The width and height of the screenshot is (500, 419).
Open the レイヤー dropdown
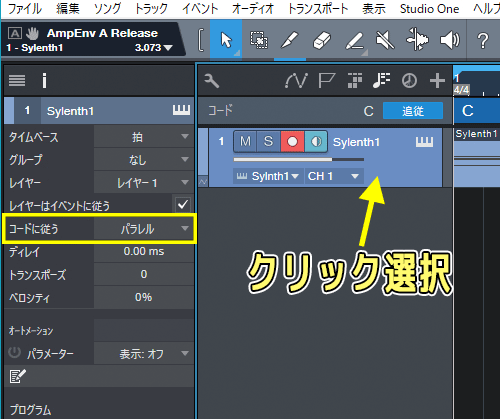[144, 182]
